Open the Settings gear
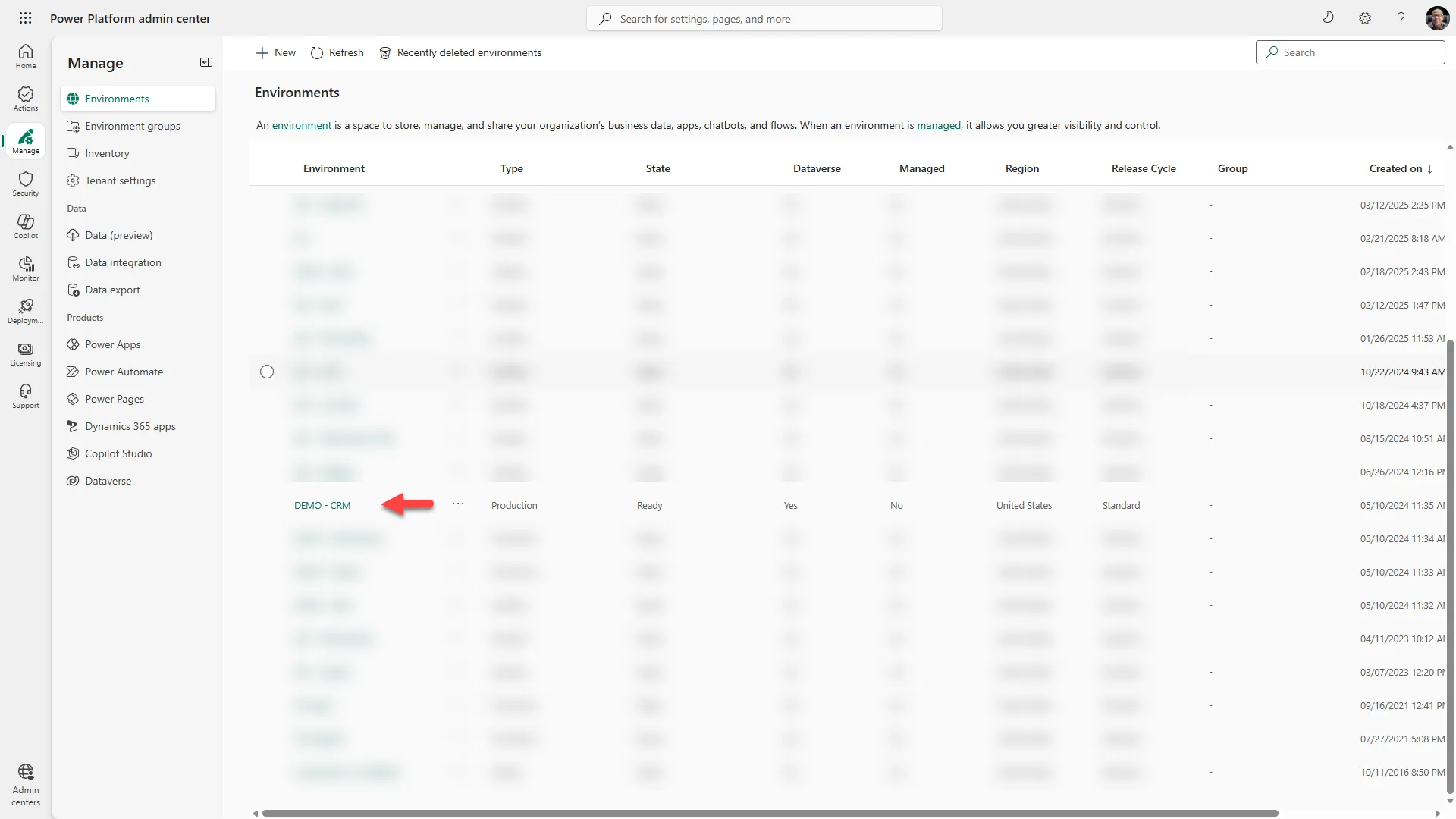This screenshot has height=819, width=1456. click(x=1365, y=17)
